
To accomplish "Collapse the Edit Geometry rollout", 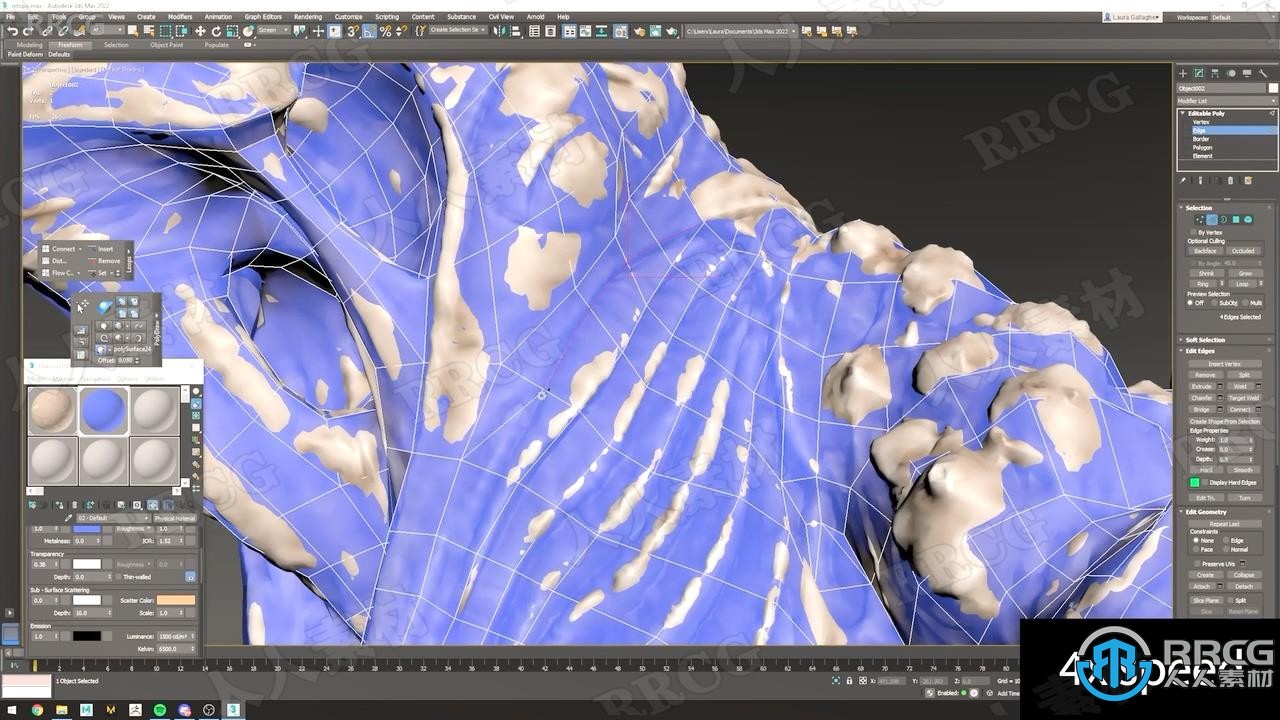I will (1205, 512).
